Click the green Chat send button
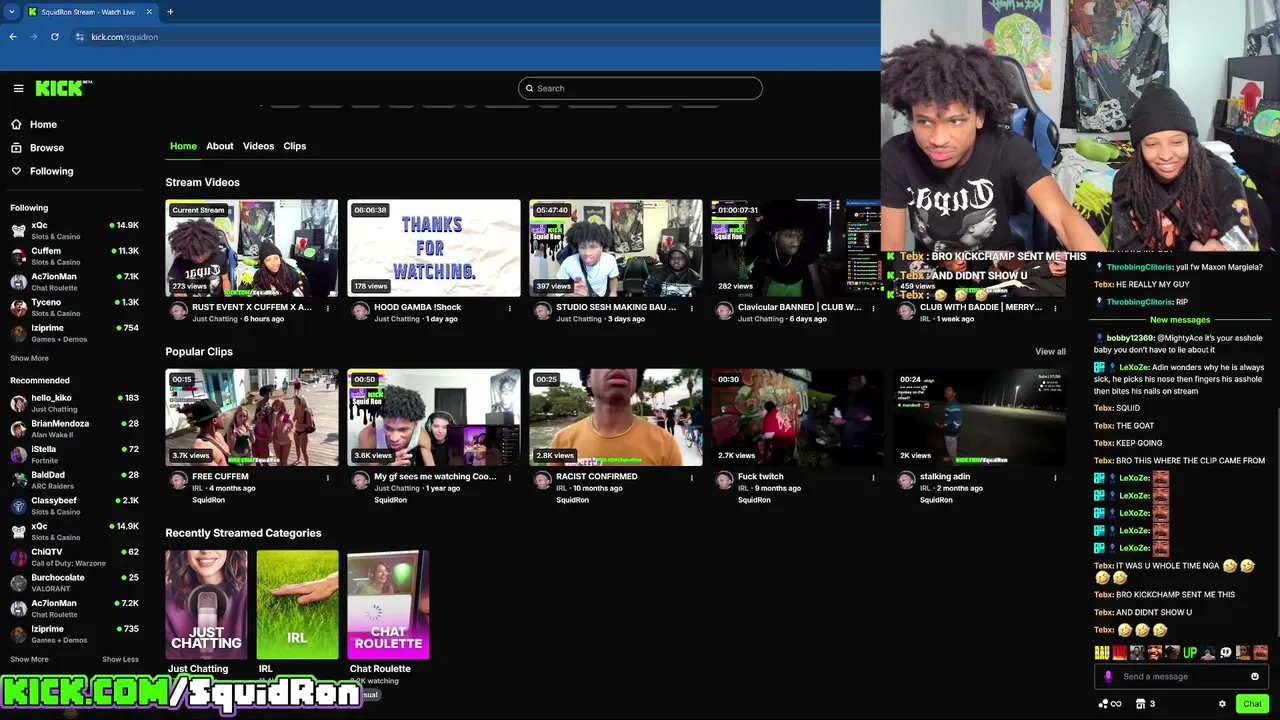Screen dimensions: 1280x720 click(1252, 704)
